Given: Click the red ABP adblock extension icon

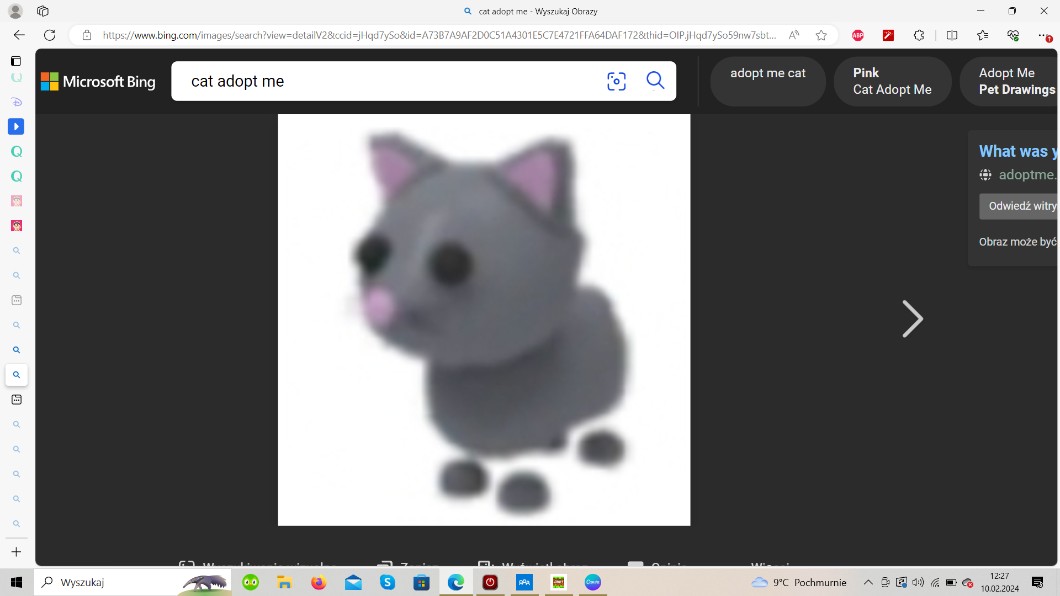Looking at the screenshot, I should (857, 35).
